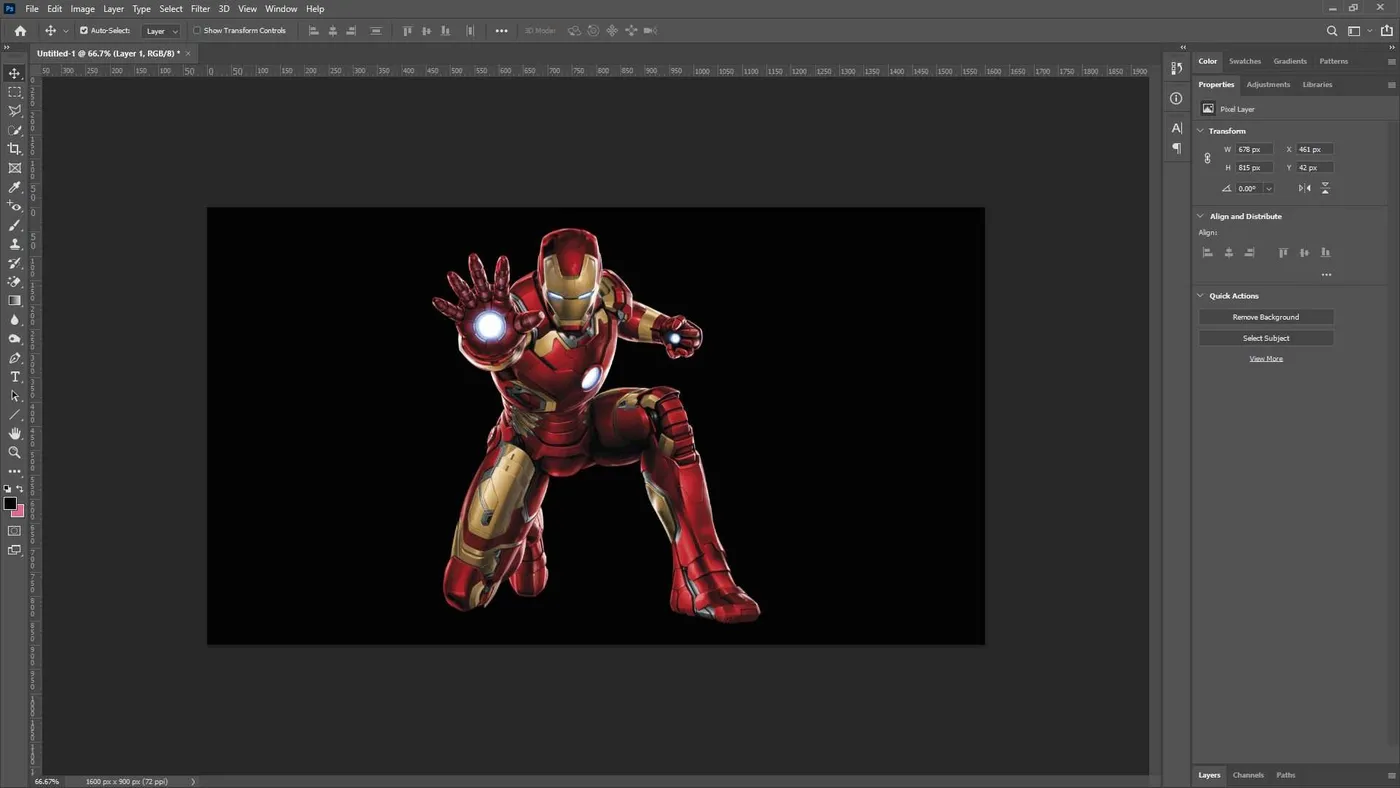Open more align options in options bar
Screen dimensions: 1400x788
pyautogui.click(x=502, y=31)
